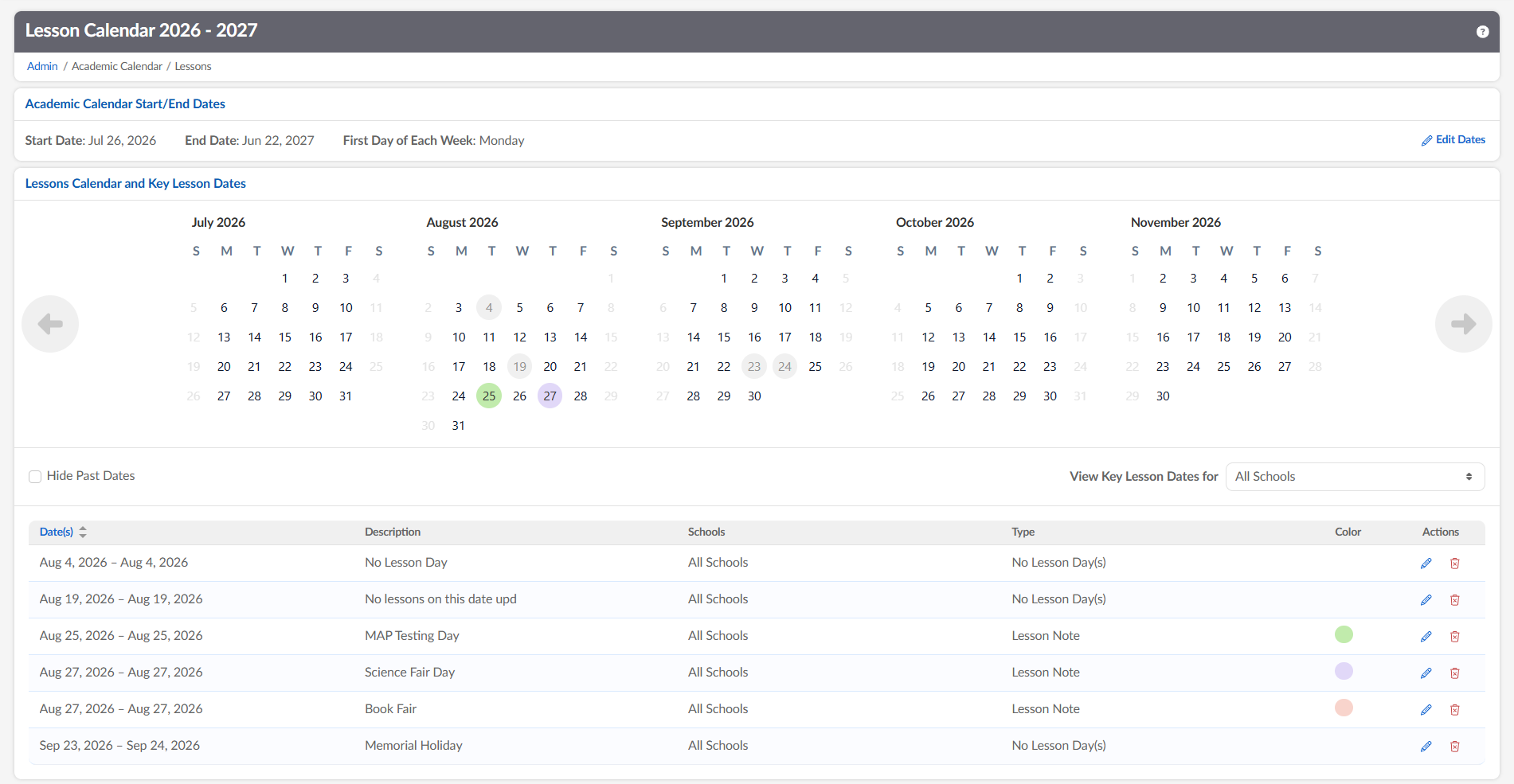Click the Date(s) column header
The width and height of the screenshot is (1514, 784).
pos(57,532)
